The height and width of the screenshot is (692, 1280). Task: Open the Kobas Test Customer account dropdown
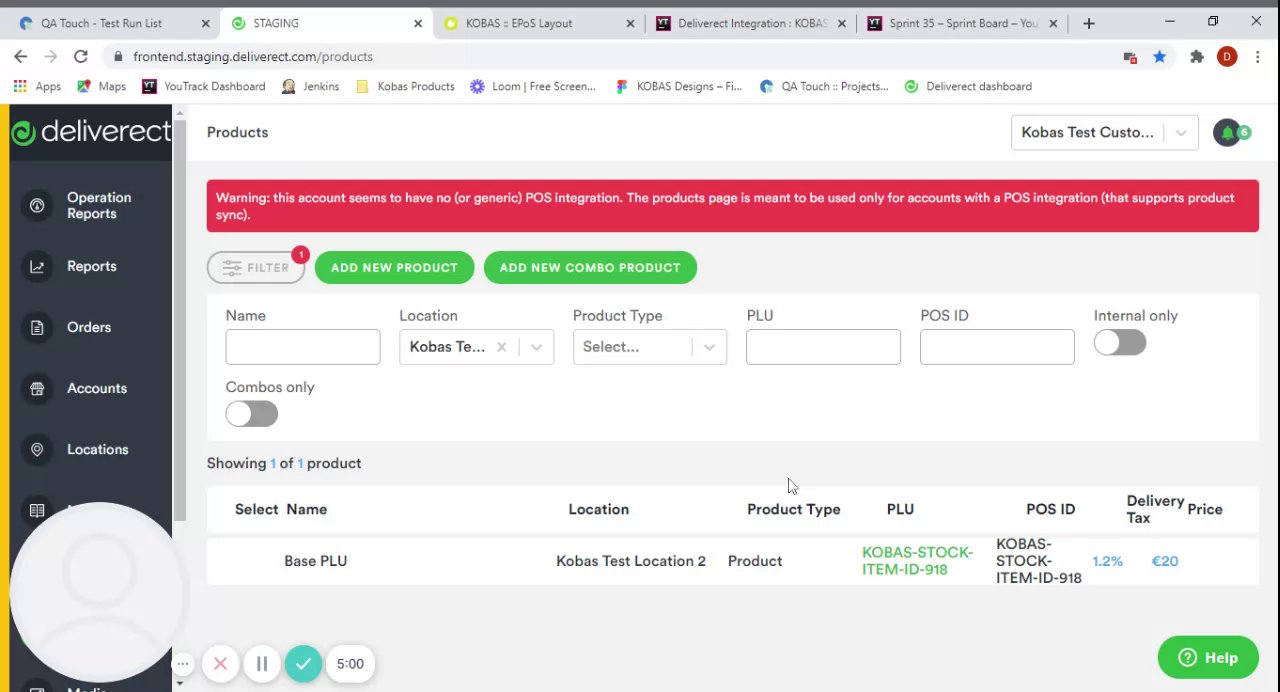(1104, 132)
